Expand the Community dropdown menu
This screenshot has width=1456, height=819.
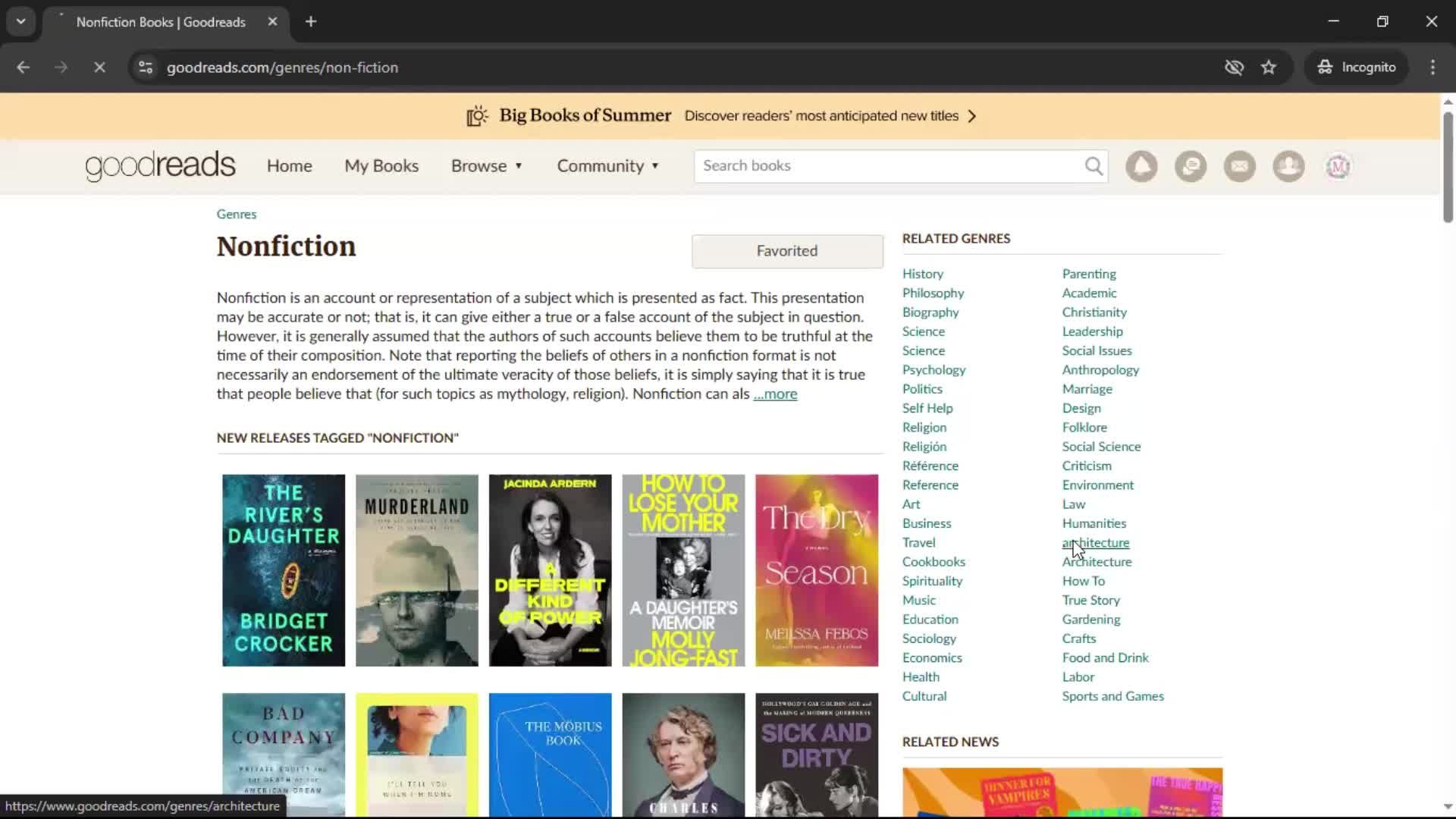[608, 166]
